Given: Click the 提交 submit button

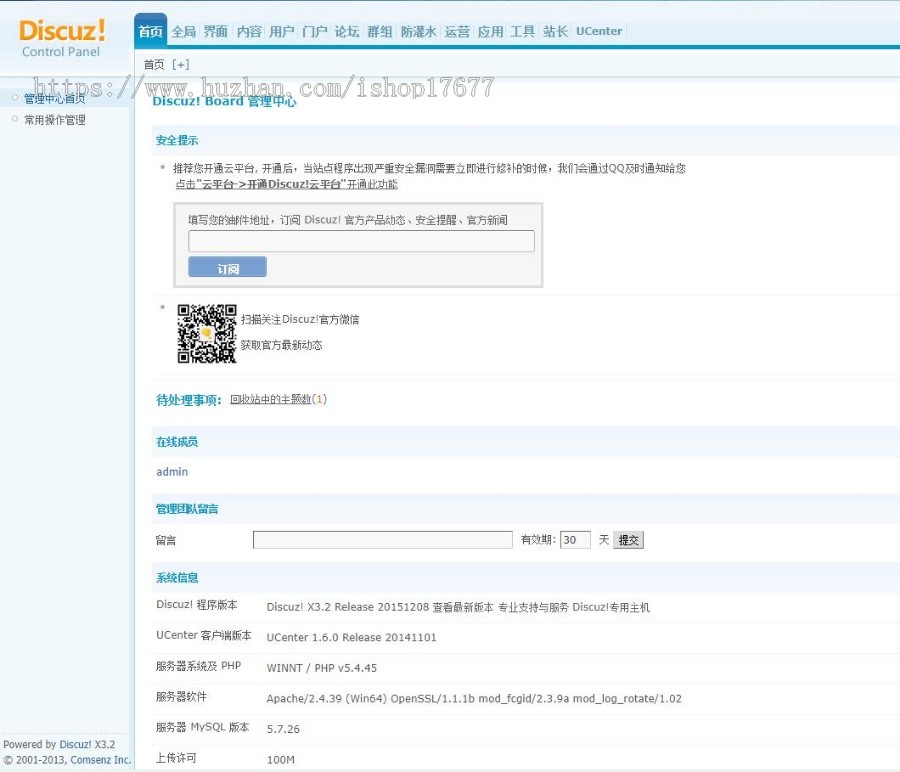Looking at the screenshot, I should click(629, 540).
